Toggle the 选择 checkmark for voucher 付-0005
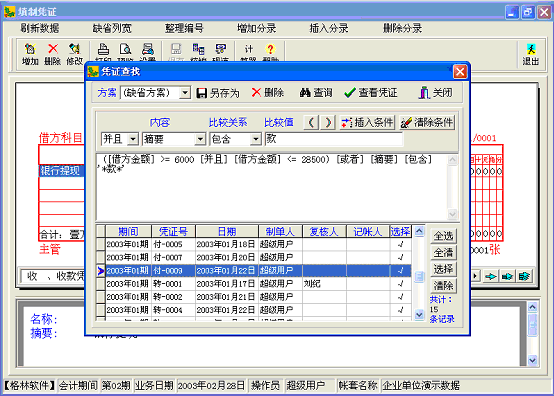 tap(400, 244)
